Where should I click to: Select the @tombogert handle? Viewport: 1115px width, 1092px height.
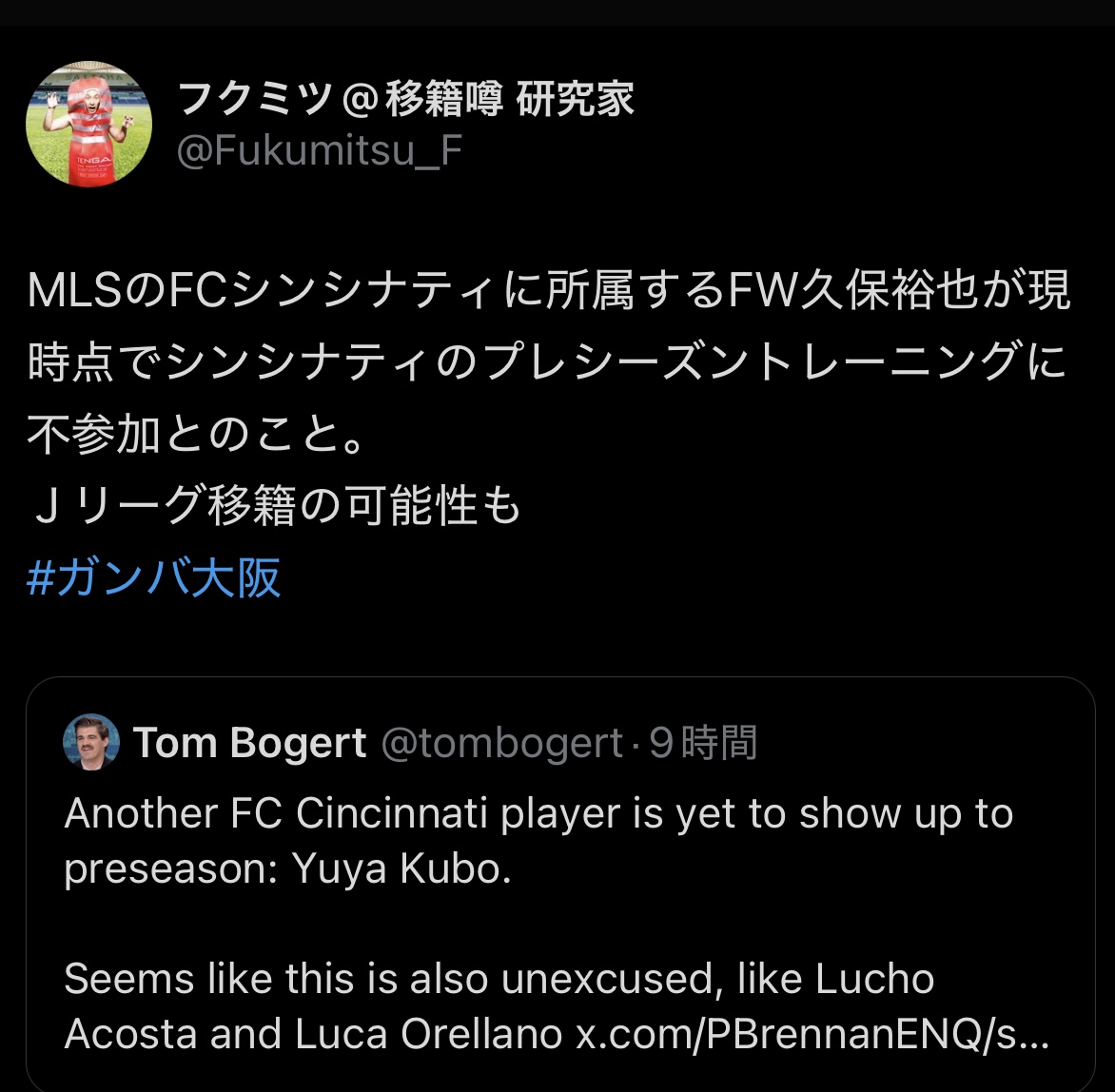[x=501, y=743]
